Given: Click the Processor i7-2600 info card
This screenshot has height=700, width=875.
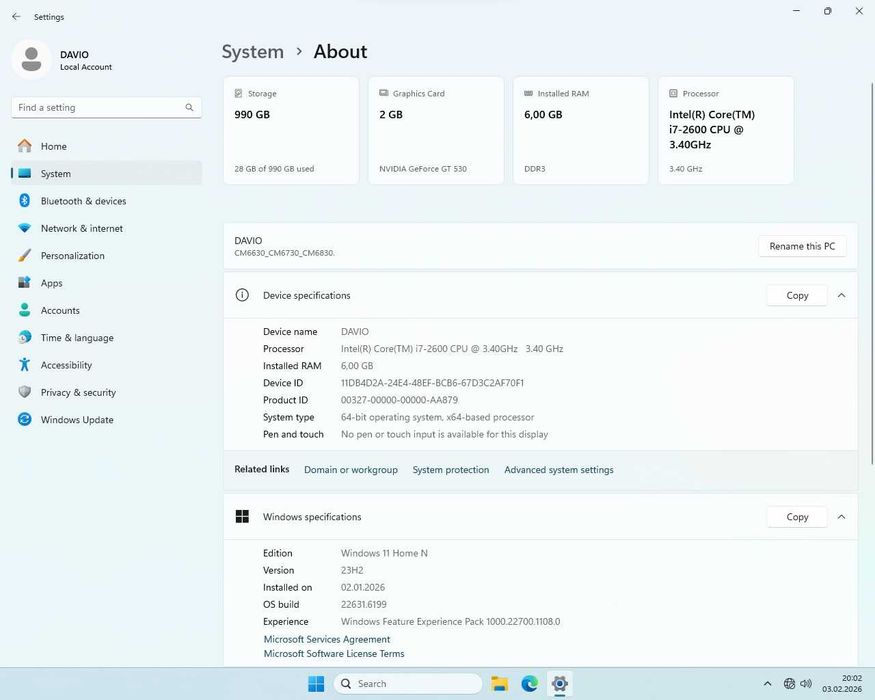Looking at the screenshot, I should coord(726,130).
